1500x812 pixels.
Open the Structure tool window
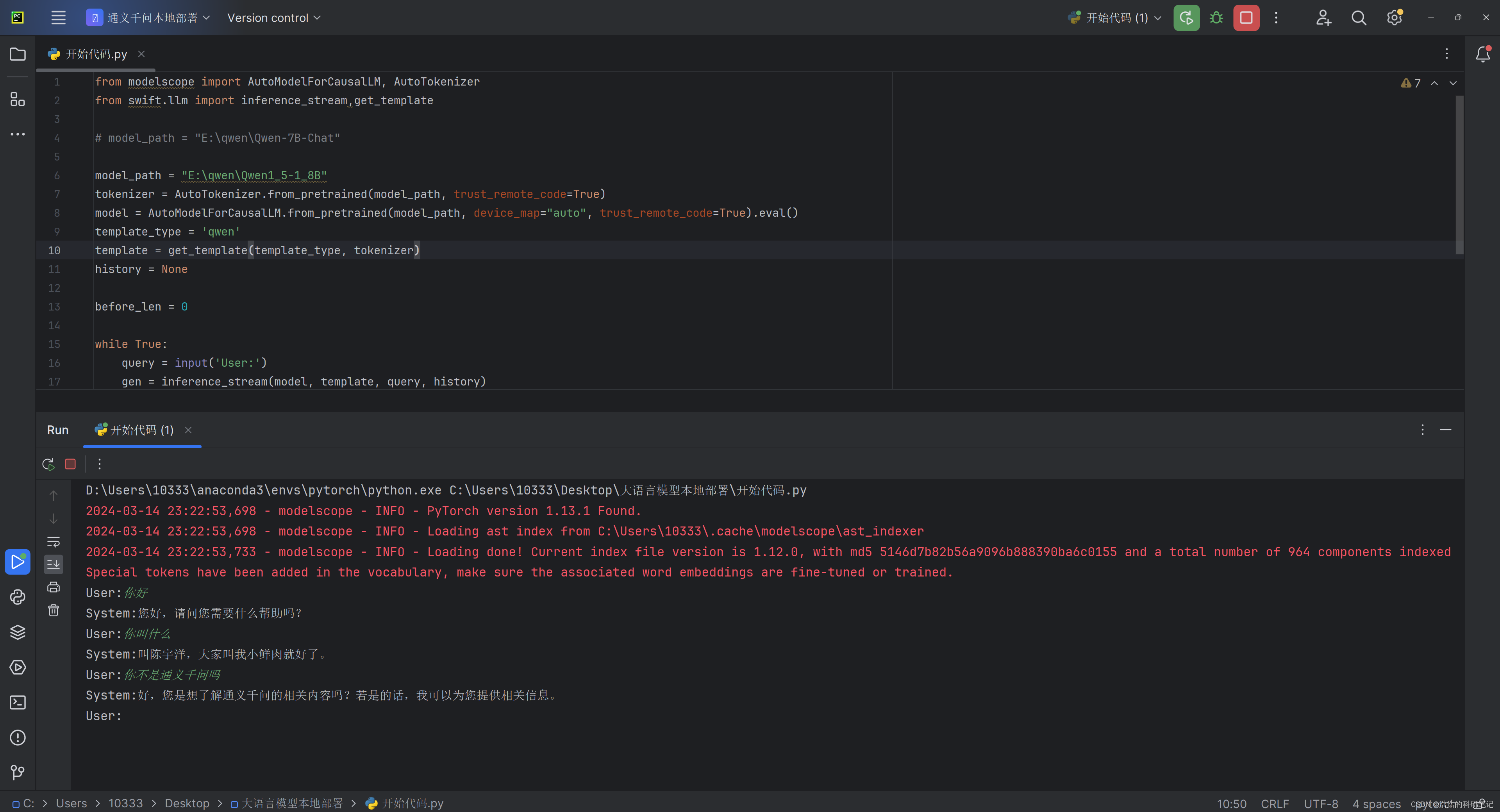click(x=18, y=100)
